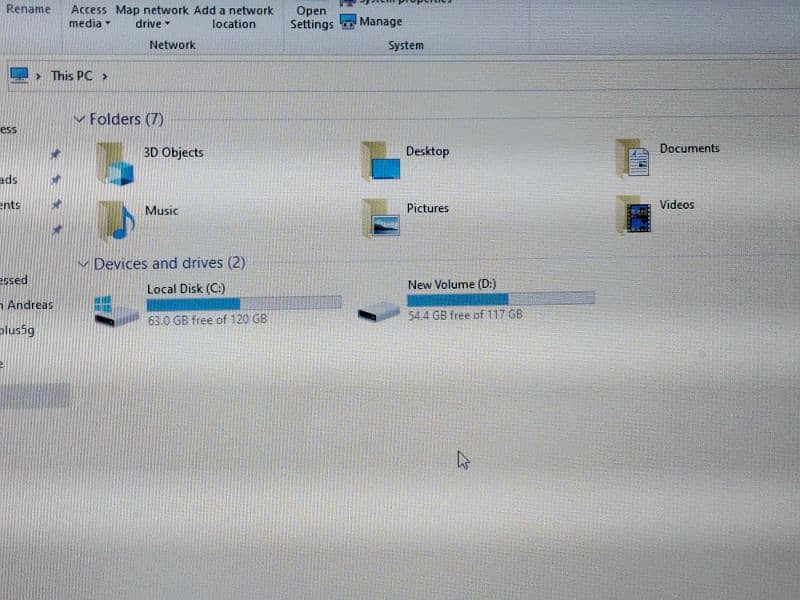Expand the chevron after This PC in path
This screenshot has height=600, width=800.
(x=104, y=75)
